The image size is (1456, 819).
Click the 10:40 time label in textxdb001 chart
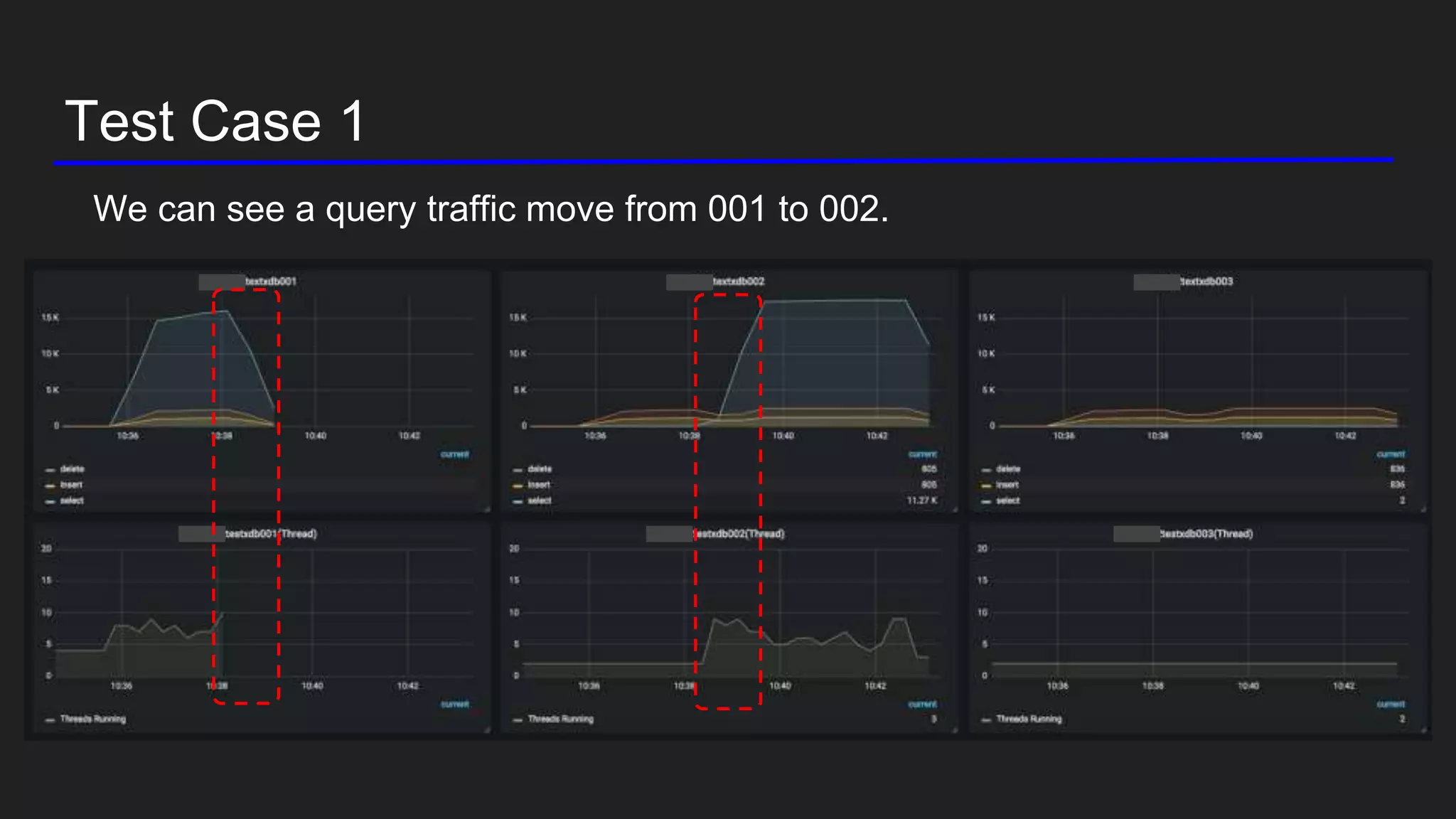tap(316, 436)
